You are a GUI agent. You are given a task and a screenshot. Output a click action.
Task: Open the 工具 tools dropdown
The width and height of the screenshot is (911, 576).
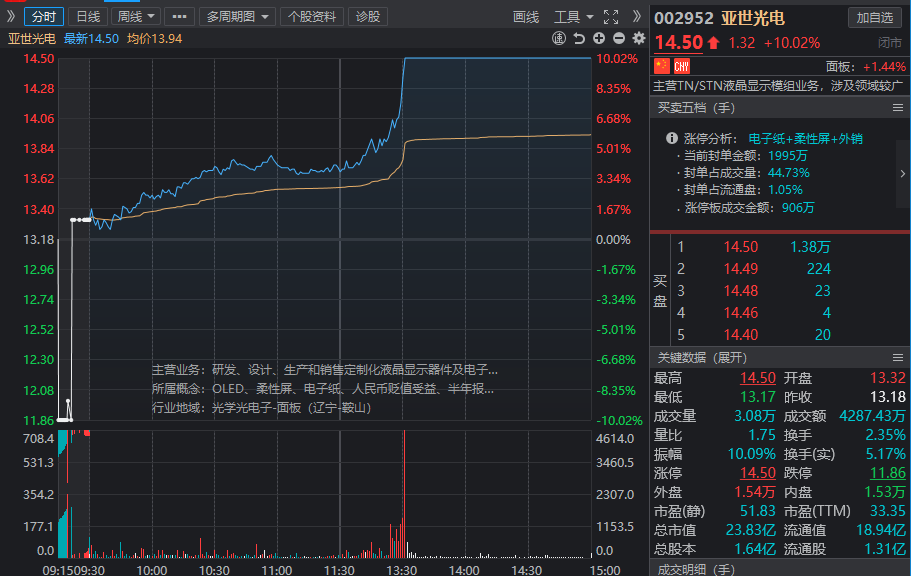tap(573, 17)
